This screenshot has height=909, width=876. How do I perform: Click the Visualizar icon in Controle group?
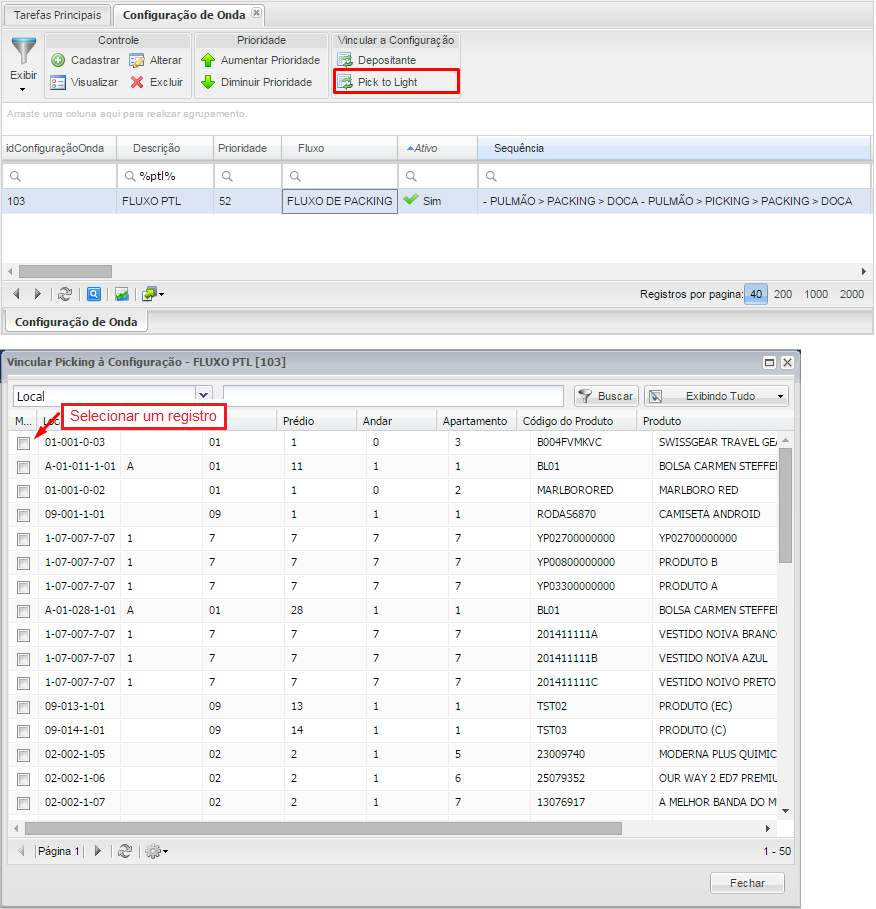point(58,83)
